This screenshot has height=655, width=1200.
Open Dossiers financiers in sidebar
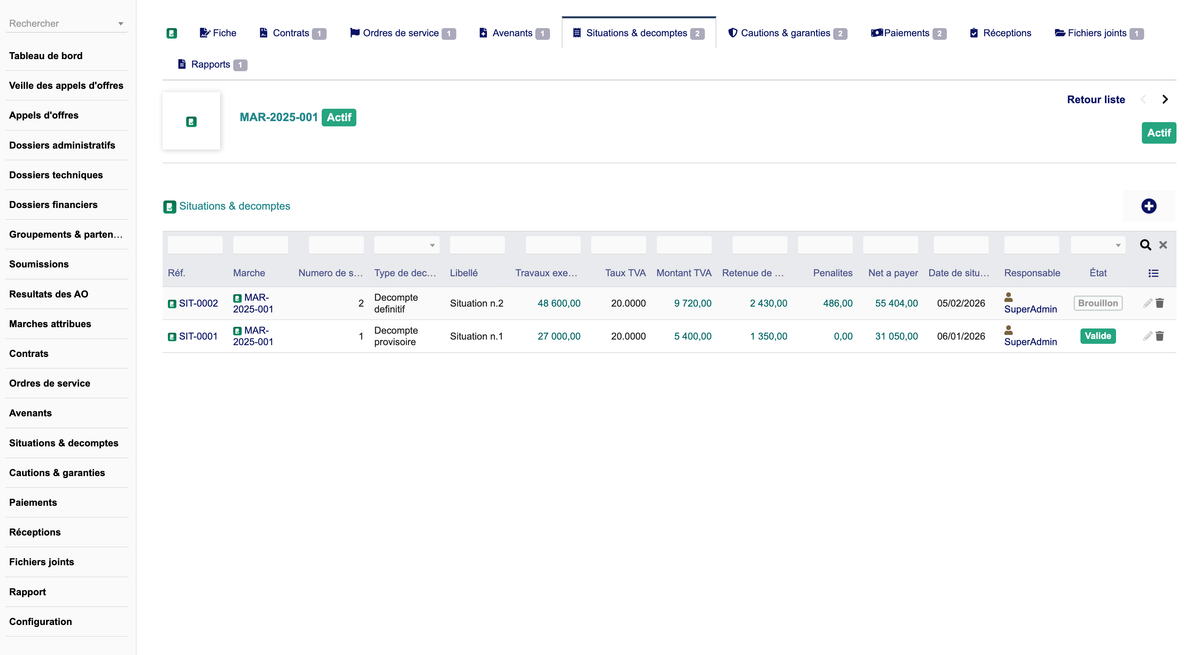[53, 204]
